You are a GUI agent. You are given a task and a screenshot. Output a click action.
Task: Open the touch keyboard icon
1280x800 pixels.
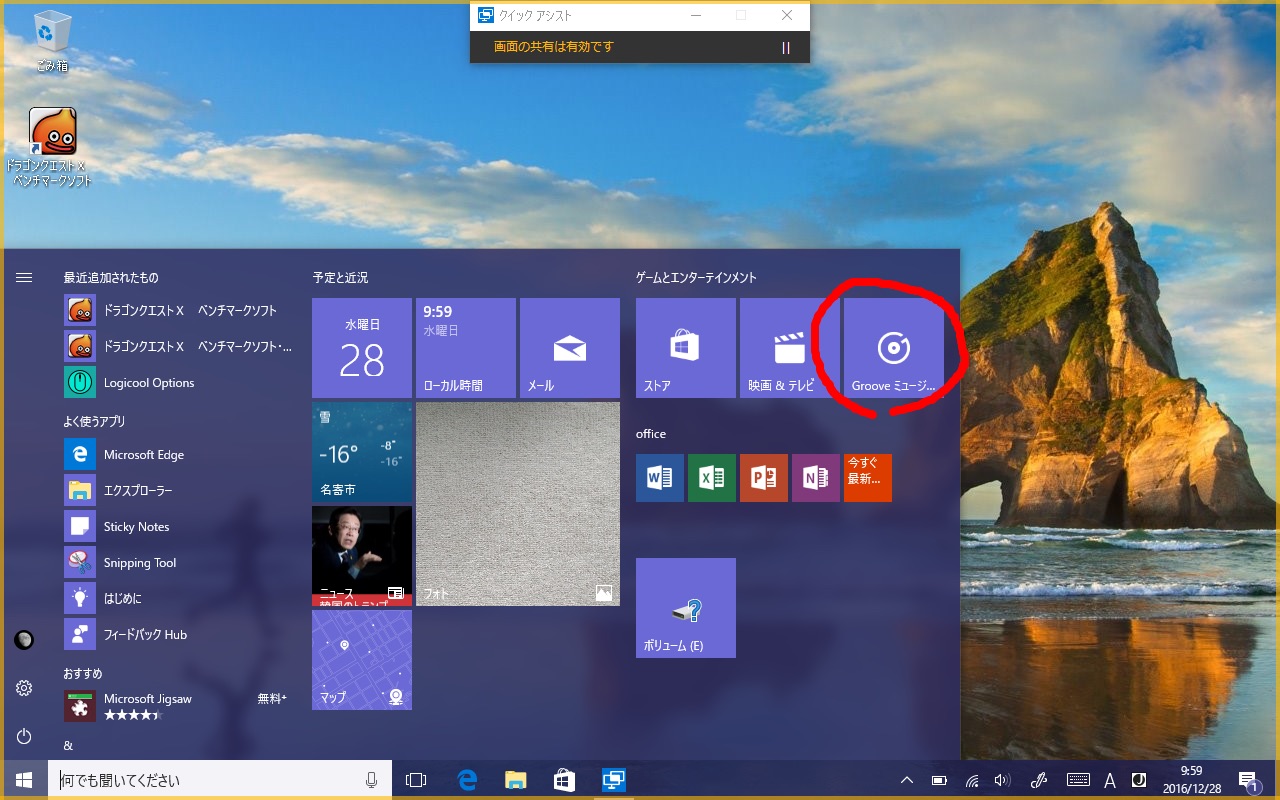pos(1078,780)
